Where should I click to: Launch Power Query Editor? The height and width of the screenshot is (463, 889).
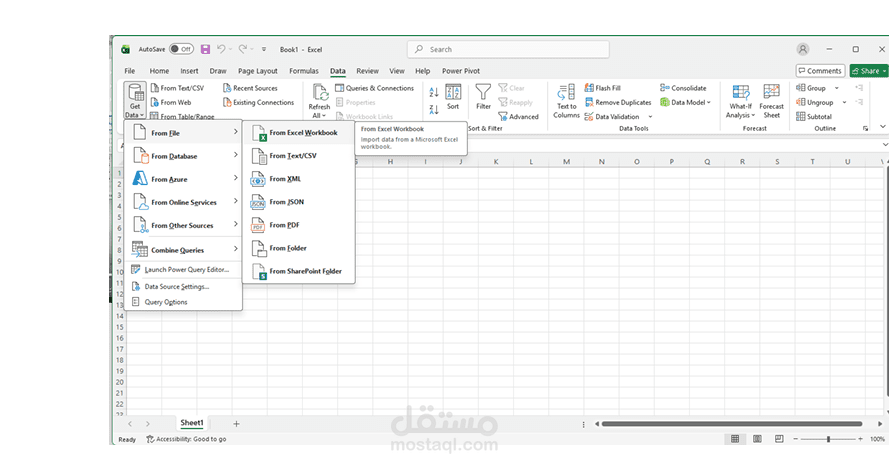click(x=183, y=270)
